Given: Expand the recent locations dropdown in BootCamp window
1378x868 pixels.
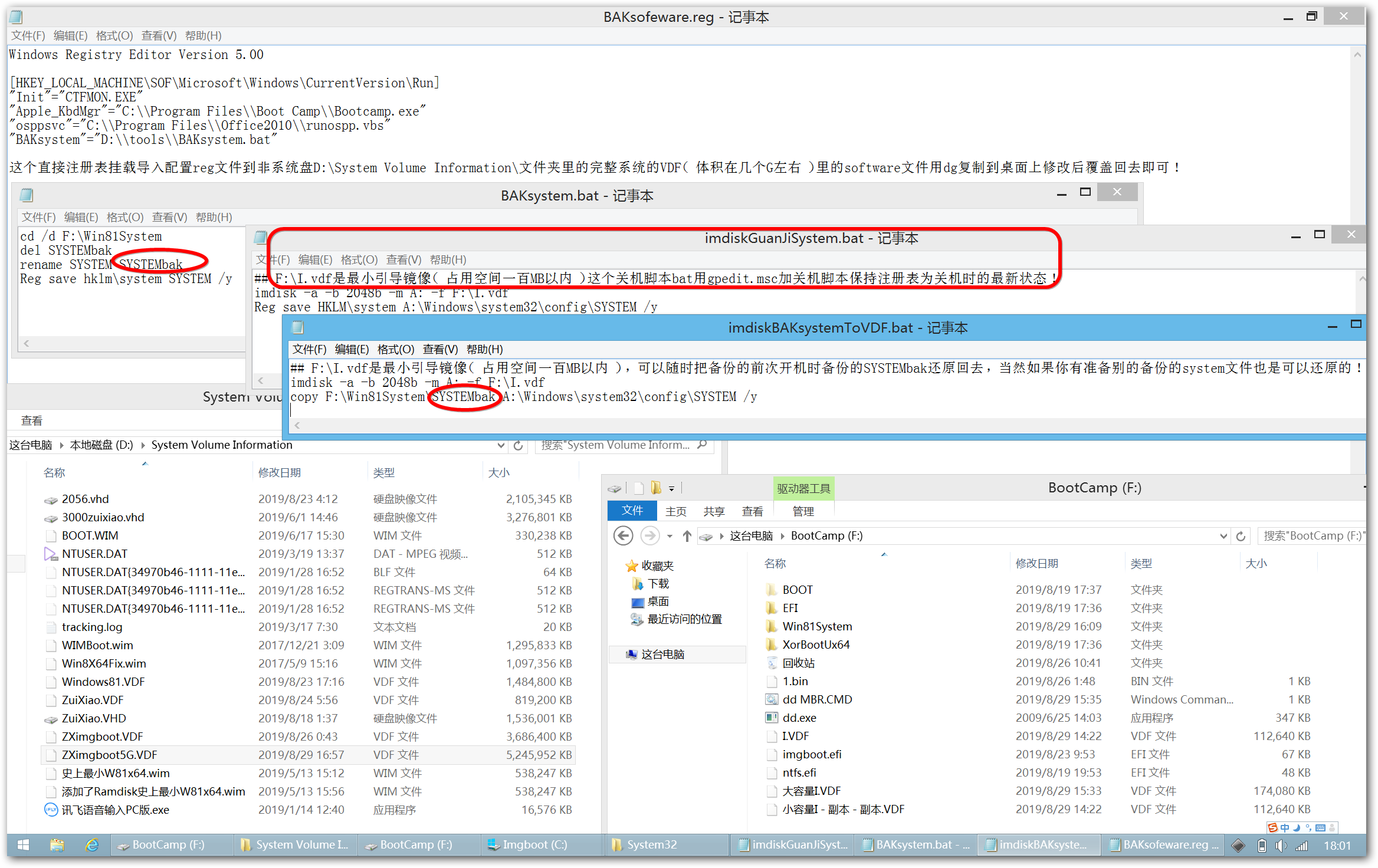Looking at the screenshot, I should [x=670, y=536].
